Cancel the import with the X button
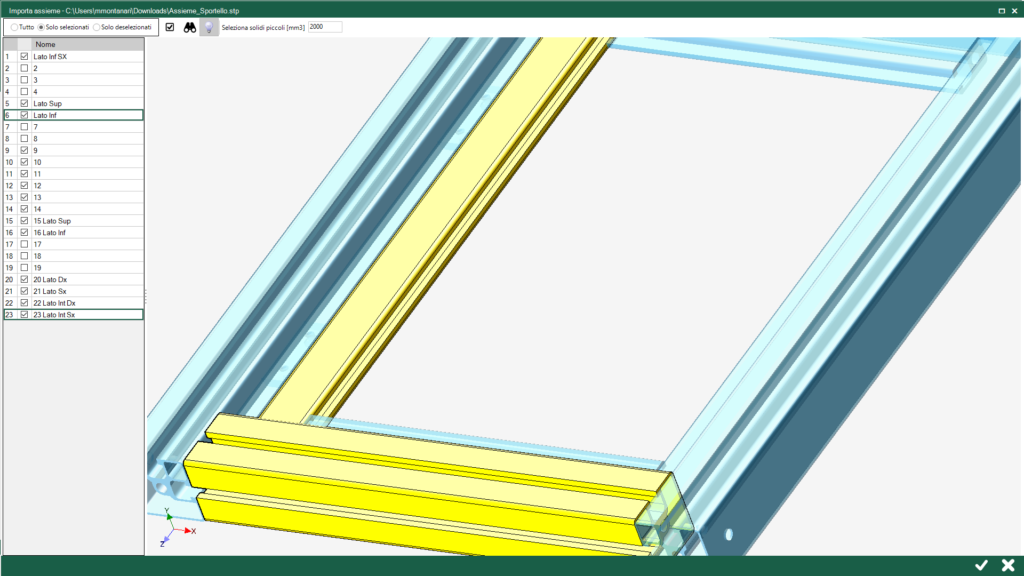Image resolution: width=1024 pixels, height=576 pixels. tap(1010, 564)
